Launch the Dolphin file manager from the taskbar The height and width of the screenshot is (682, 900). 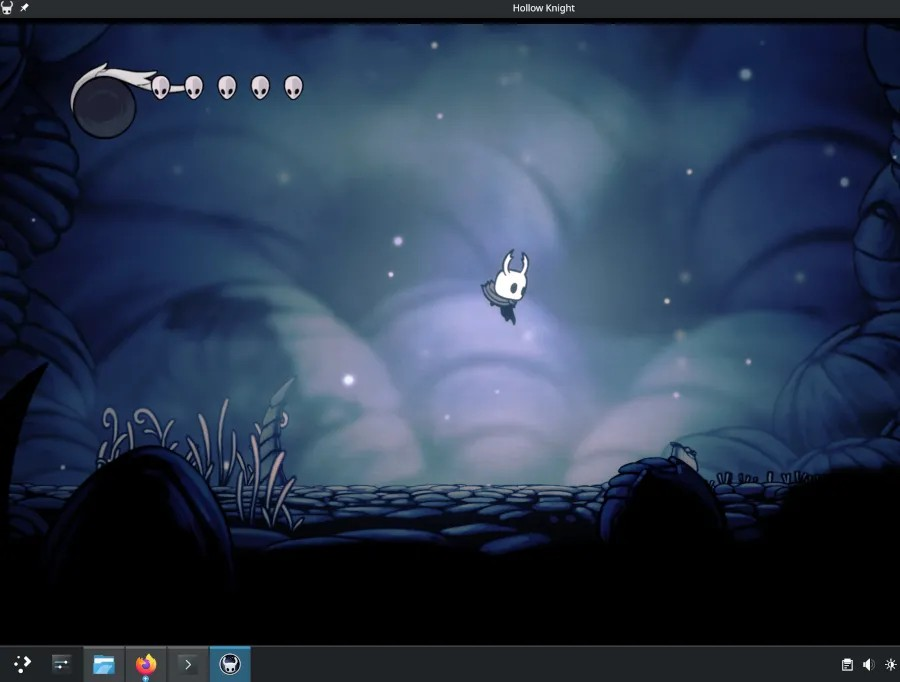pyautogui.click(x=103, y=663)
